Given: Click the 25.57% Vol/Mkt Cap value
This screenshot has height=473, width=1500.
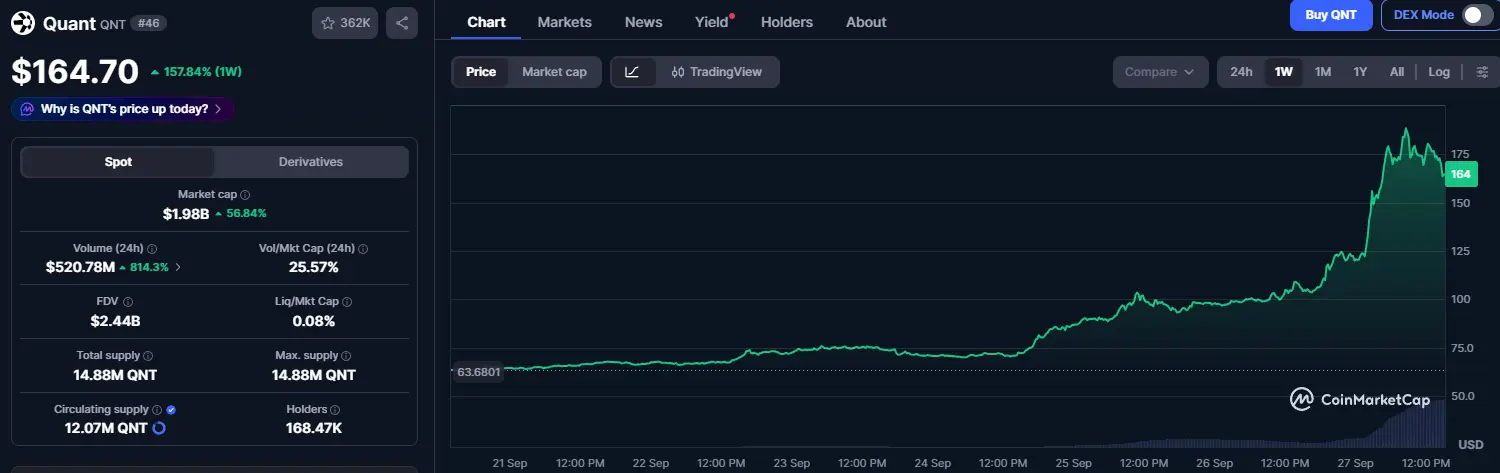Looking at the screenshot, I should [313, 267].
